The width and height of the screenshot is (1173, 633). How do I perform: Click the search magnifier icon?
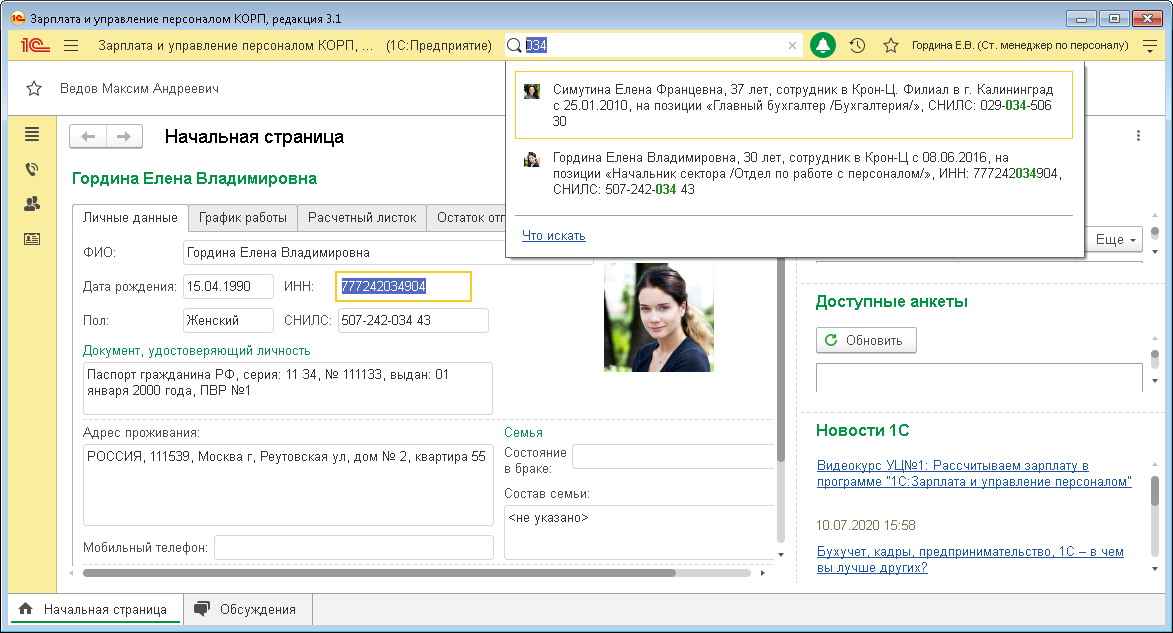tap(514, 46)
